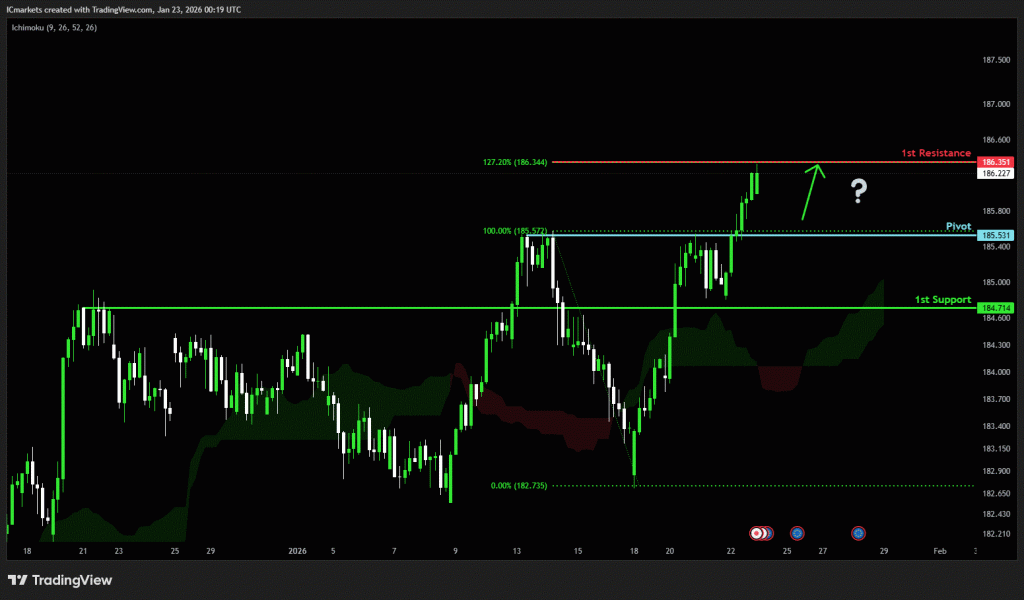The width and height of the screenshot is (1024, 600).
Task: Click the TradingView logo
Action: [59, 580]
